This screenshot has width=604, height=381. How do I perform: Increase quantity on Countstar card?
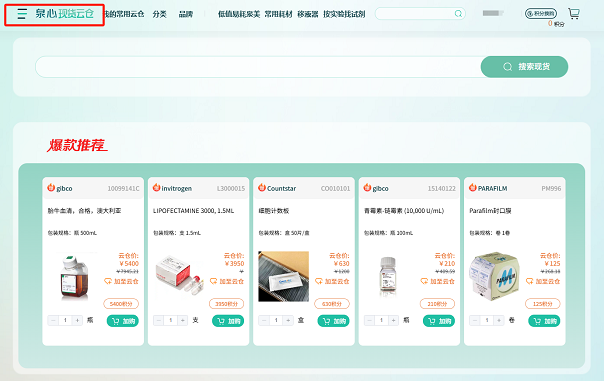click(x=288, y=320)
